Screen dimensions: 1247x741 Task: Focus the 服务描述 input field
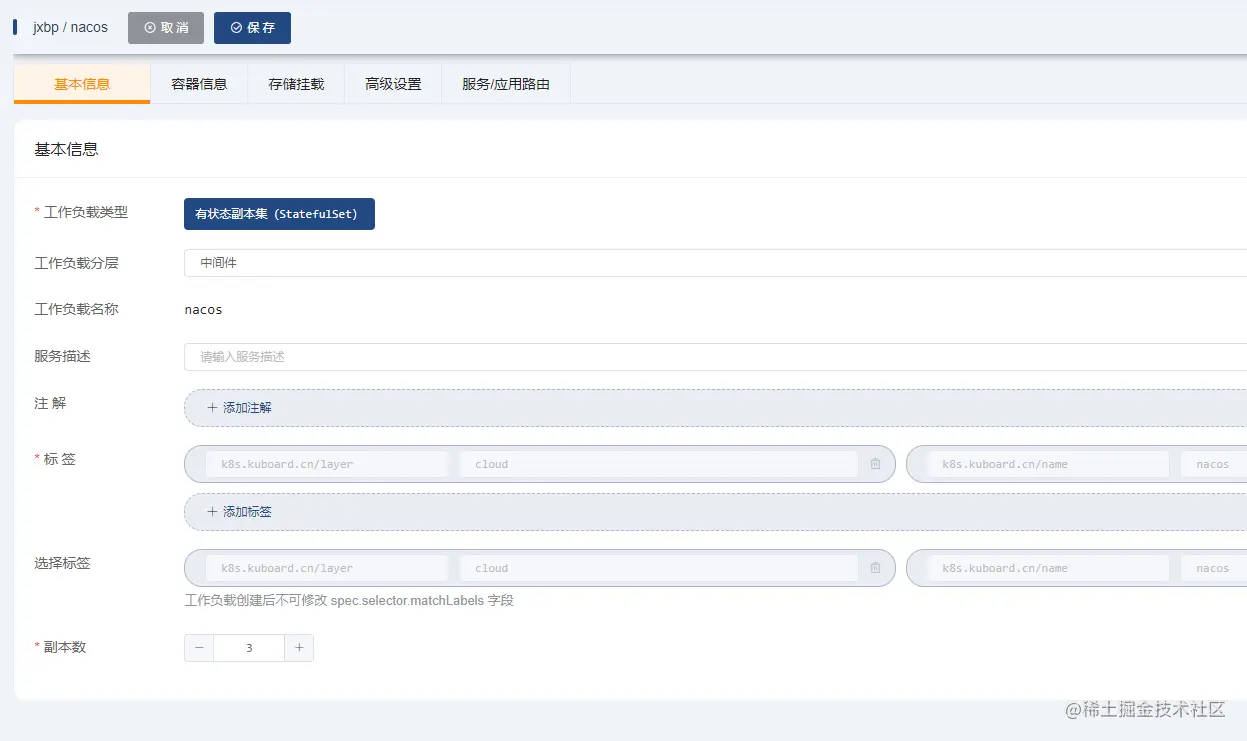pos(715,357)
